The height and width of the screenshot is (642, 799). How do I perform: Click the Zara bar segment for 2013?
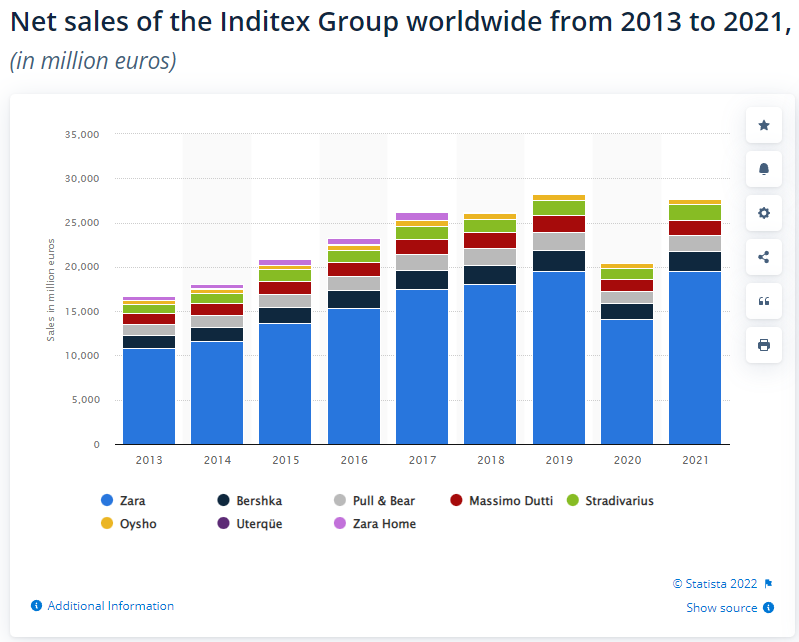click(149, 396)
